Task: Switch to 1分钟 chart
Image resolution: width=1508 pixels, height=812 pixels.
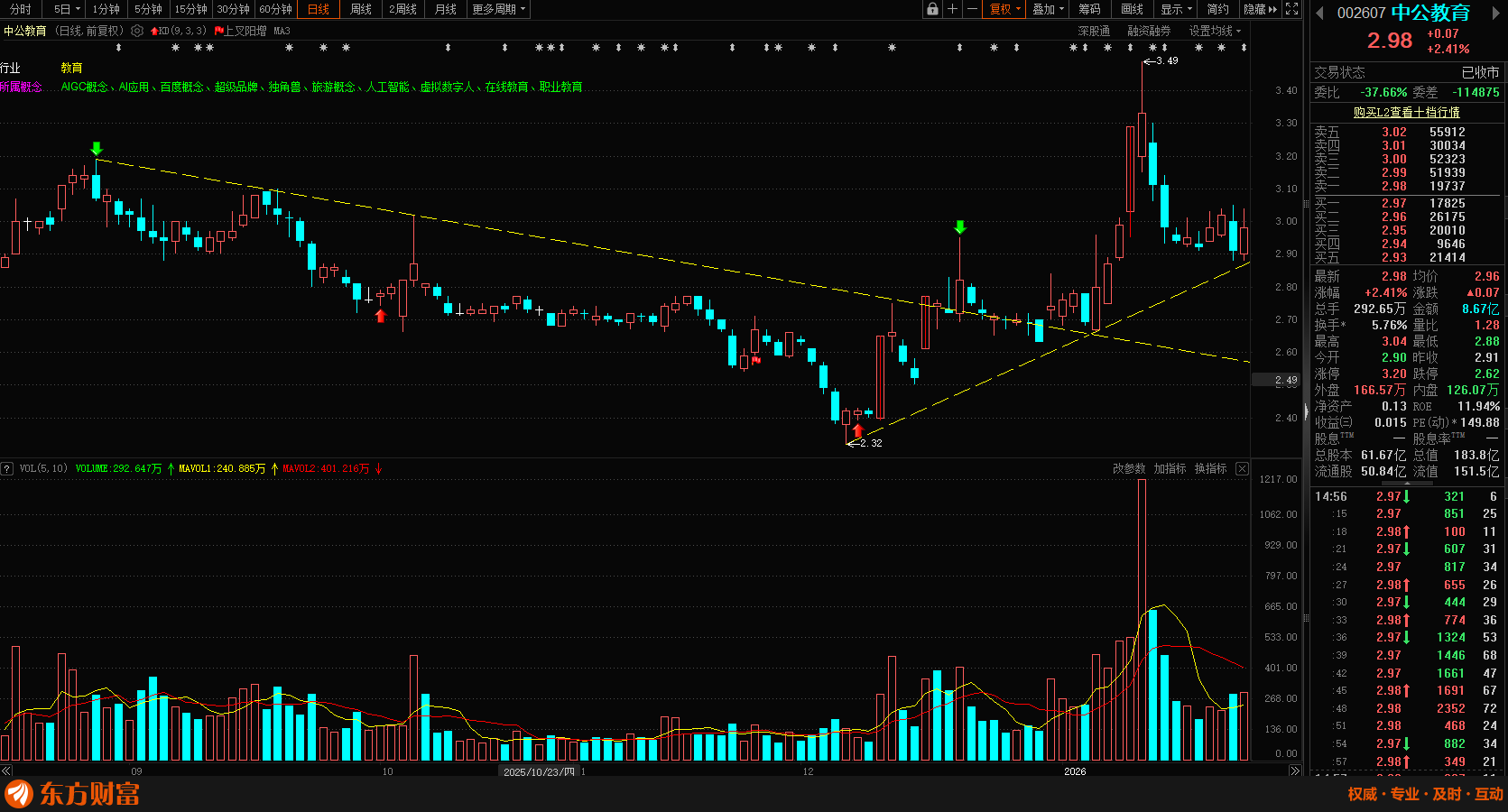Action: [106, 9]
